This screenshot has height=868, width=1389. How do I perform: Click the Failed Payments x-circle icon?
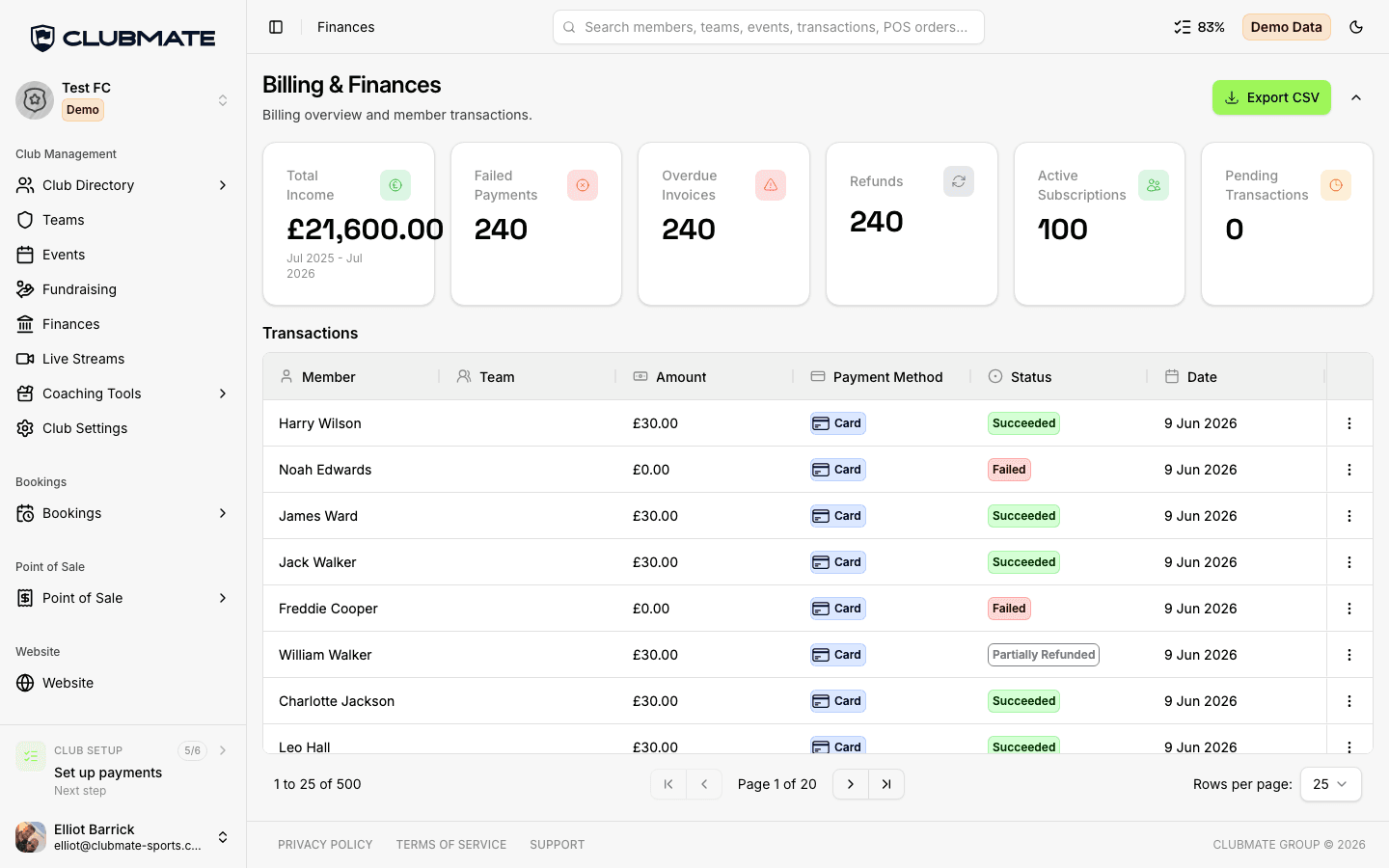[583, 185]
